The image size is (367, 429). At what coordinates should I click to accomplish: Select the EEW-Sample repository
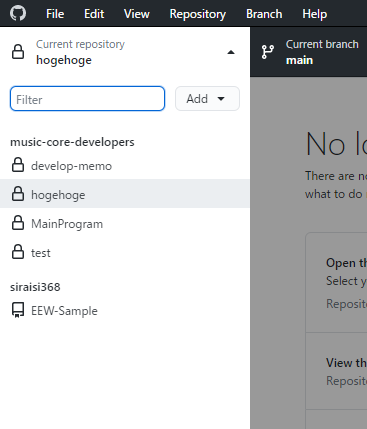(x=125, y=311)
